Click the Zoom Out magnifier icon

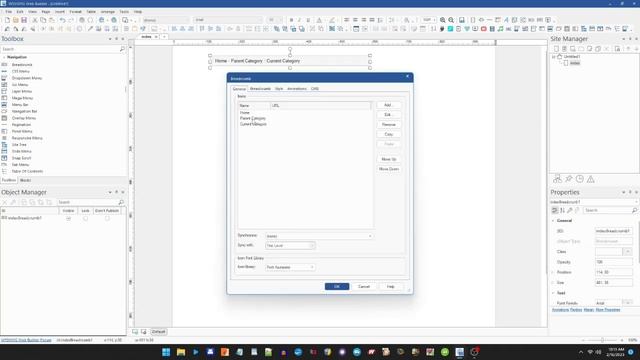[x=451, y=20]
